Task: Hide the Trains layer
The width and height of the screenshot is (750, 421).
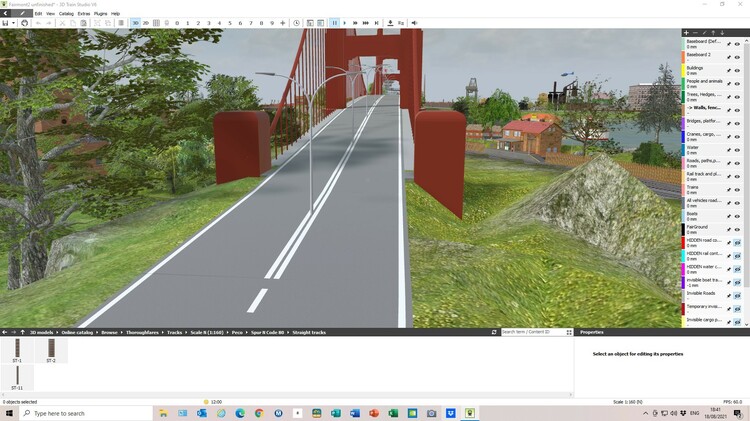Action: pos(737,190)
